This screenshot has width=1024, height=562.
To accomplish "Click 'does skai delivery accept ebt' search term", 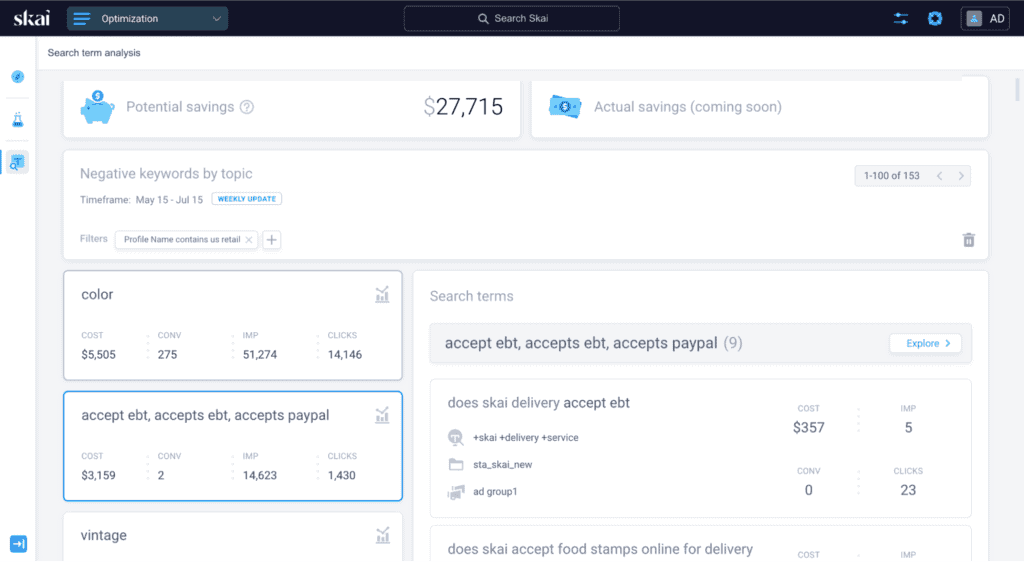I will point(538,403).
